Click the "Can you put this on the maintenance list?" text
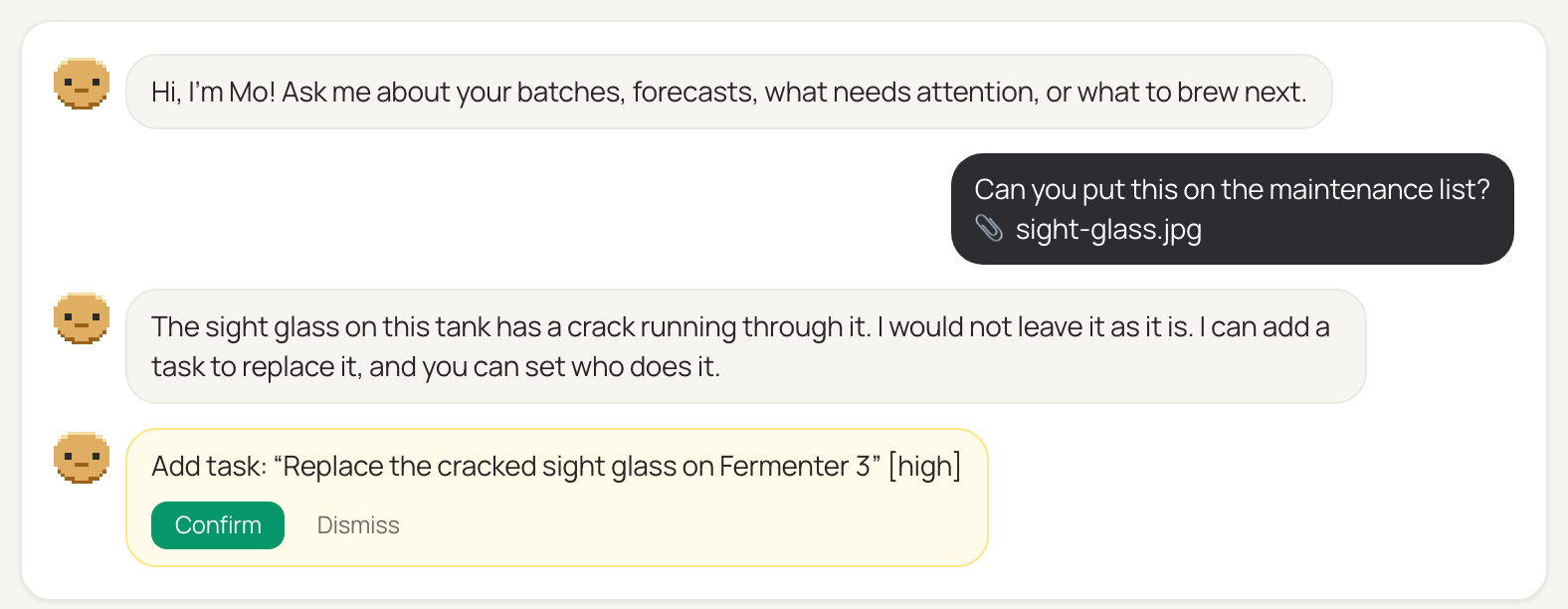This screenshot has width=1568, height=609. click(x=1232, y=189)
